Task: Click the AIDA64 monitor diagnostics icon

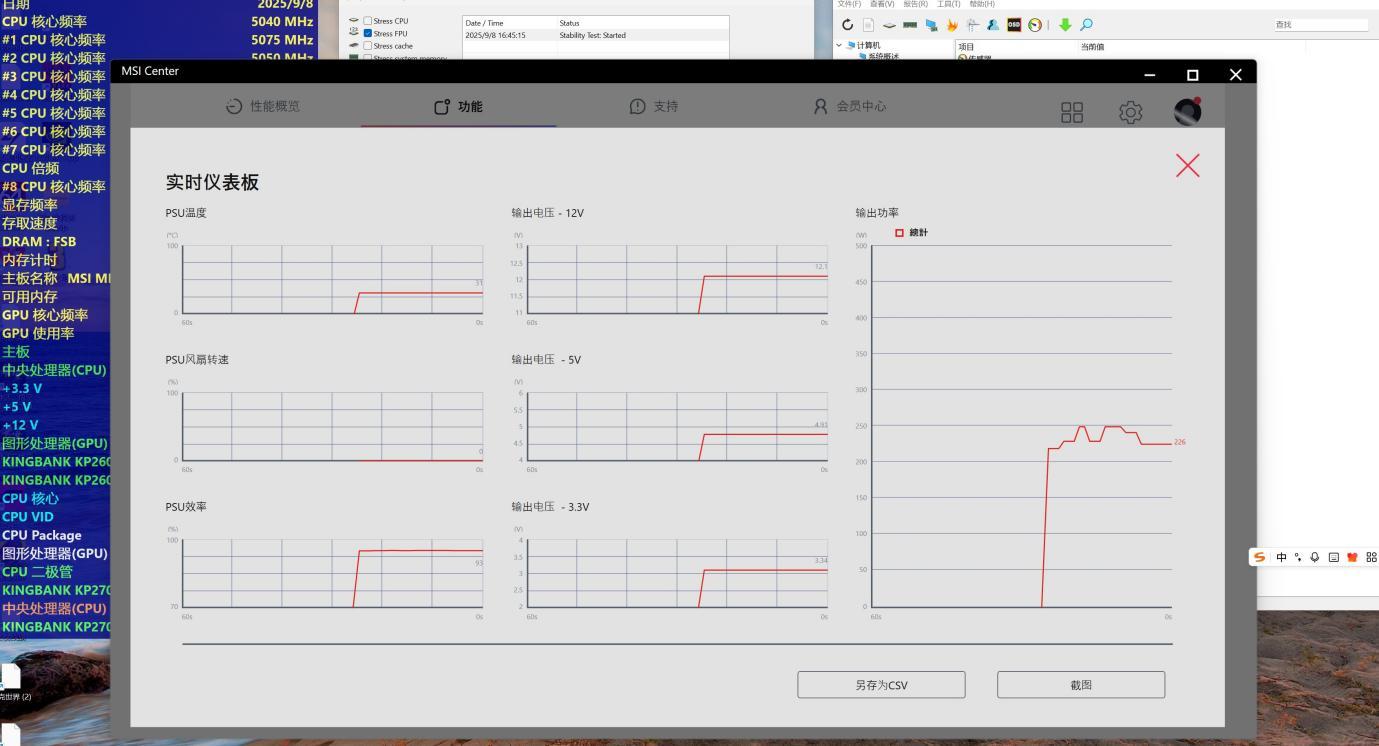Action: tap(931, 25)
